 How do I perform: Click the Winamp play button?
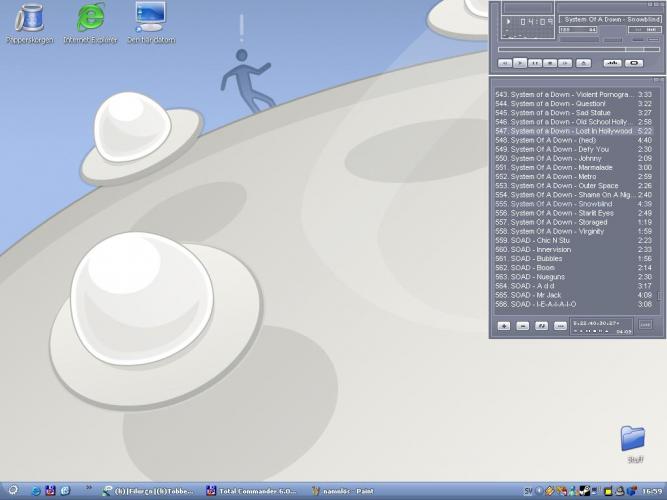click(x=521, y=63)
